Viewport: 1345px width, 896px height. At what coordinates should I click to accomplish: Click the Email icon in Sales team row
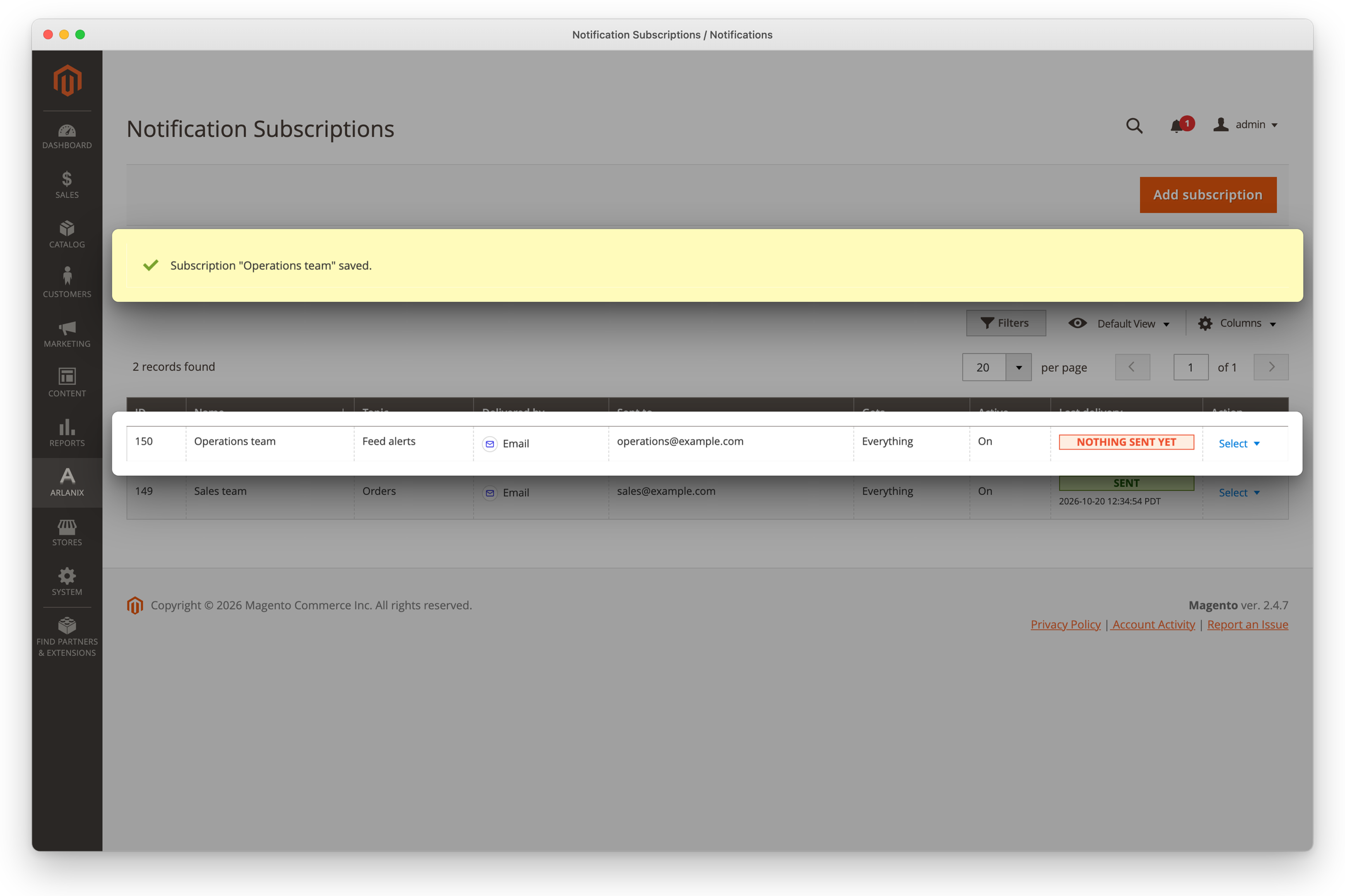tap(489, 493)
